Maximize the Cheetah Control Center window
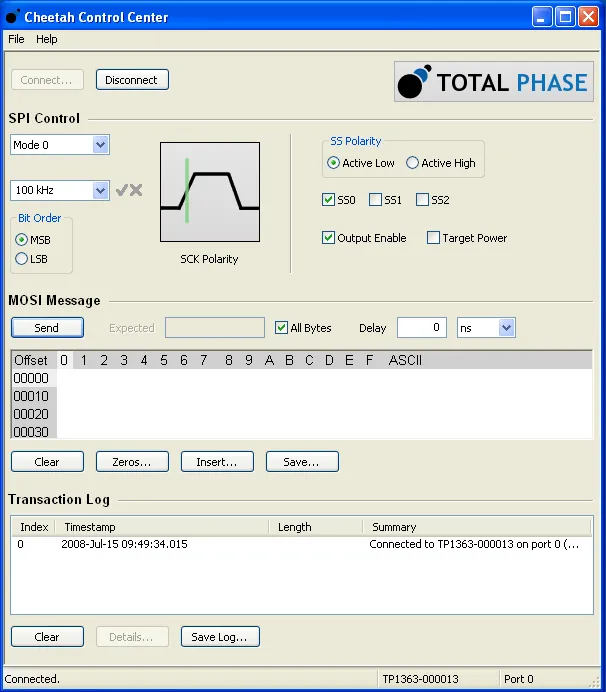Image resolution: width=606 pixels, height=692 pixels. pos(565,17)
